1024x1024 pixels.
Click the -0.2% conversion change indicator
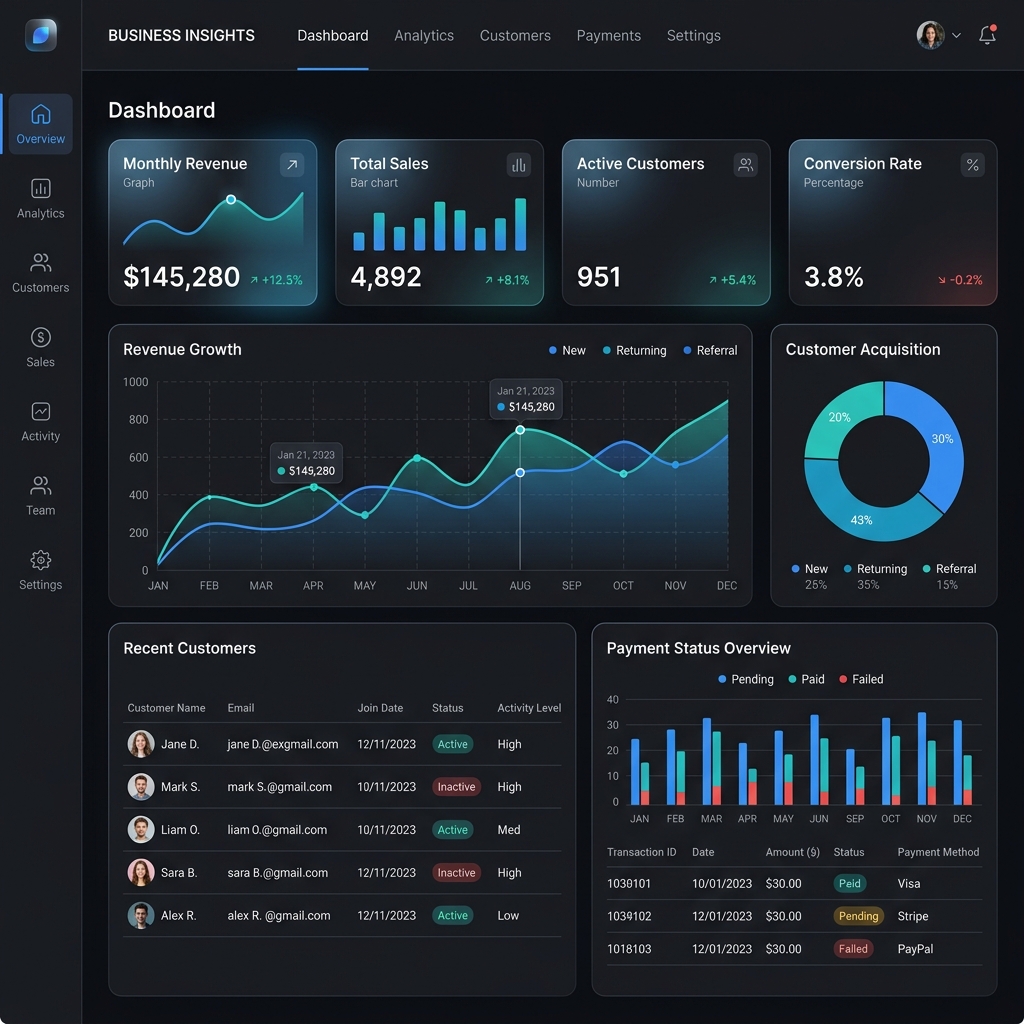960,280
